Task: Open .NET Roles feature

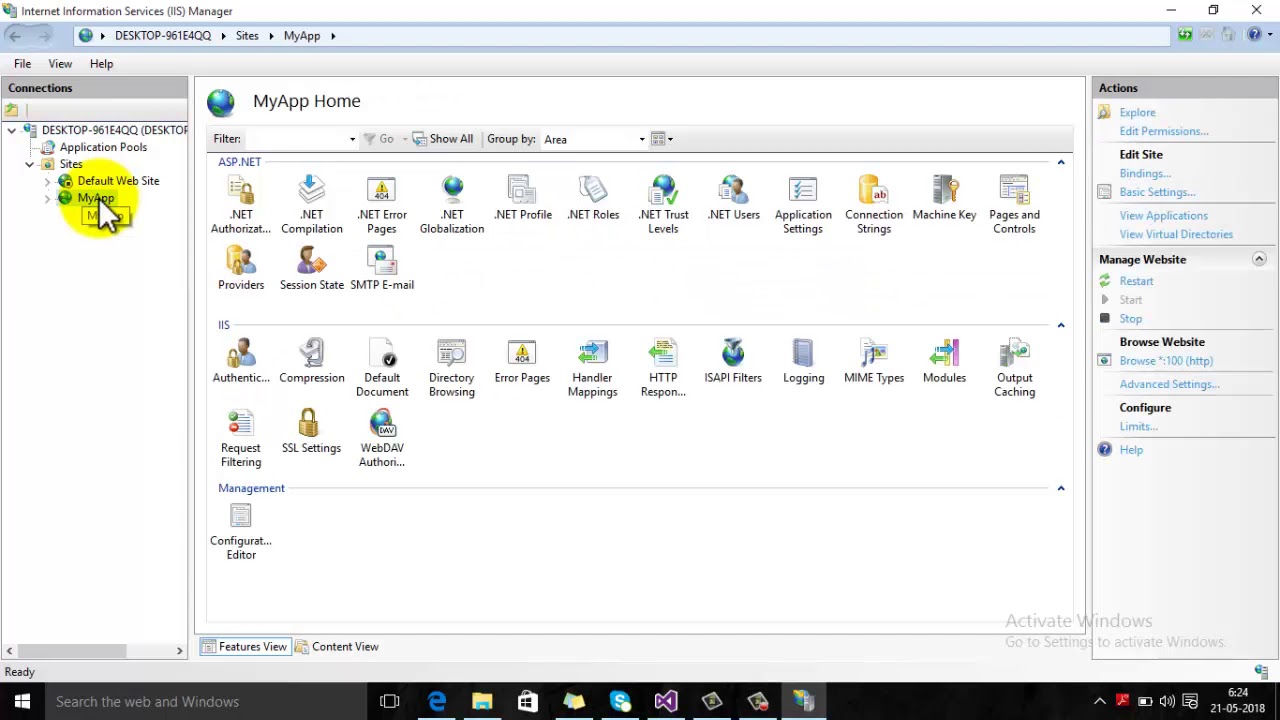Action: click(x=593, y=199)
